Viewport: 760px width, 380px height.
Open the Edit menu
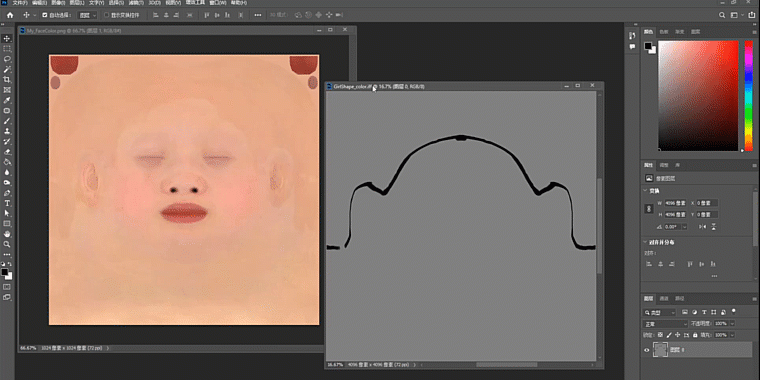point(40,3)
